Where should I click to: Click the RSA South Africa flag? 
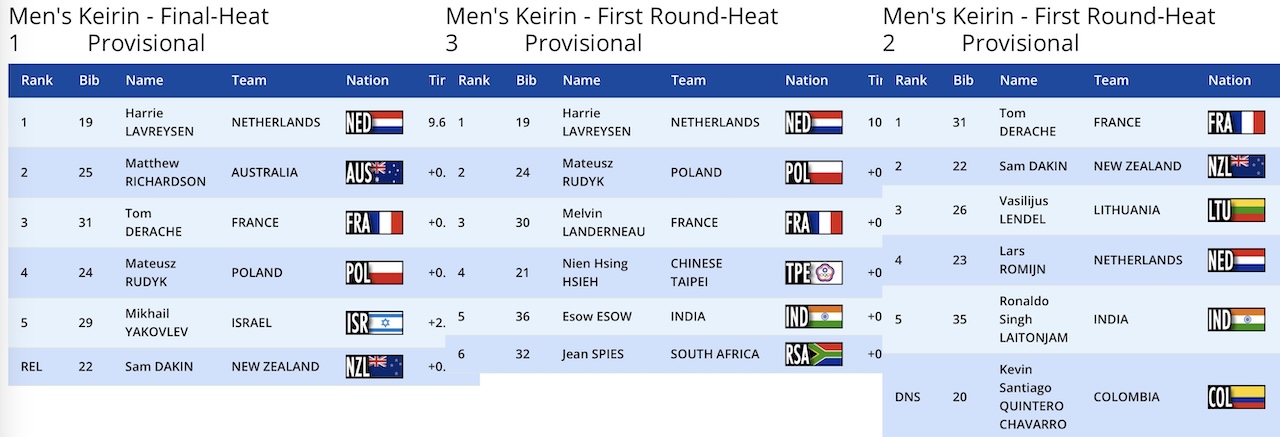[x=814, y=354]
